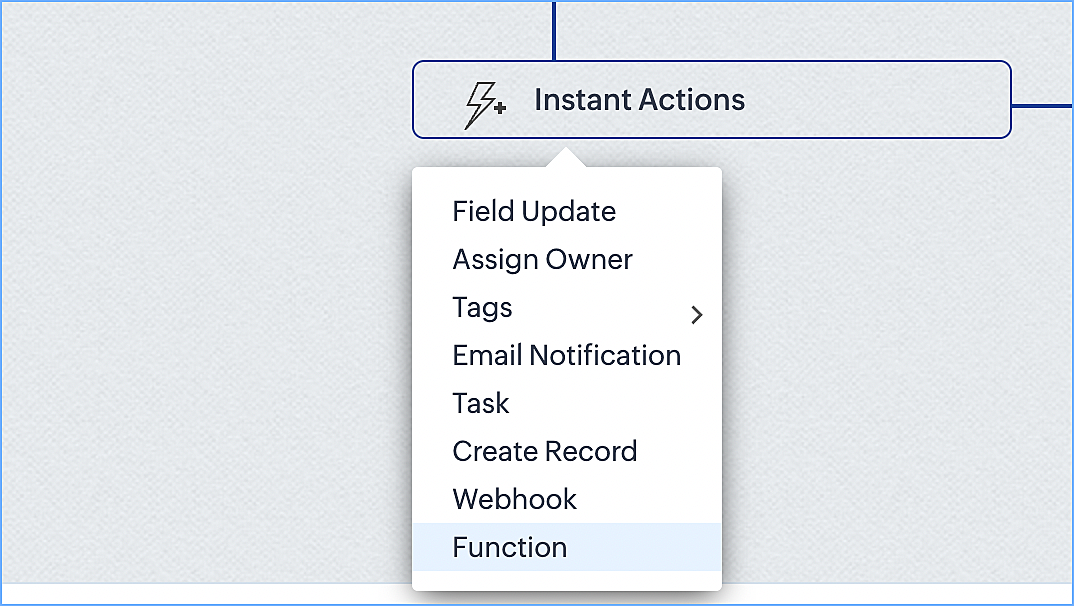This screenshot has width=1074, height=606.
Task: Add a Webhook instant action
Action: click(x=514, y=500)
